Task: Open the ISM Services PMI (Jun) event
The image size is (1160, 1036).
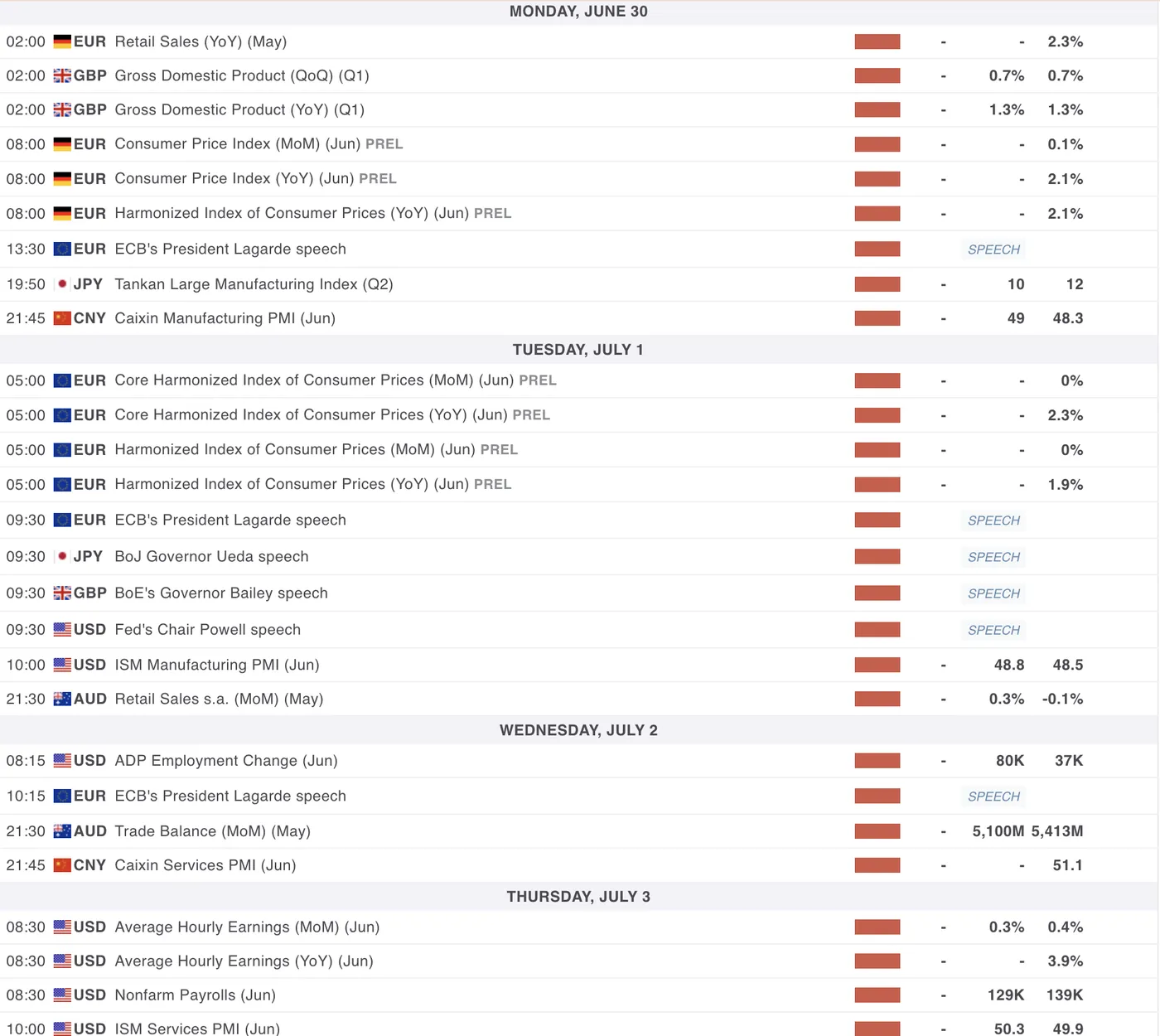Action: (x=197, y=1029)
